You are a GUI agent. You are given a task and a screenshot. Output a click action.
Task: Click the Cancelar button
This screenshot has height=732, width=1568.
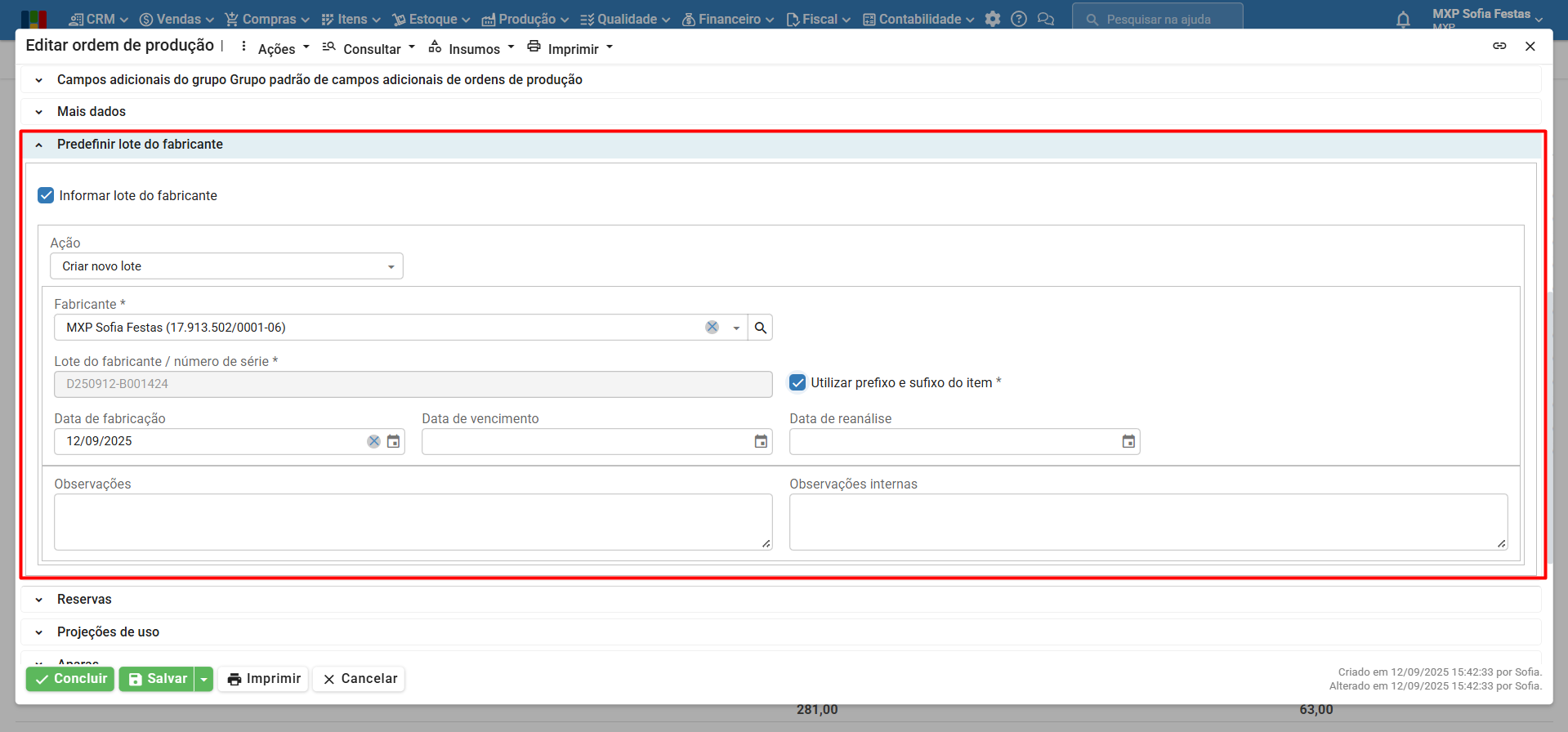click(359, 679)
